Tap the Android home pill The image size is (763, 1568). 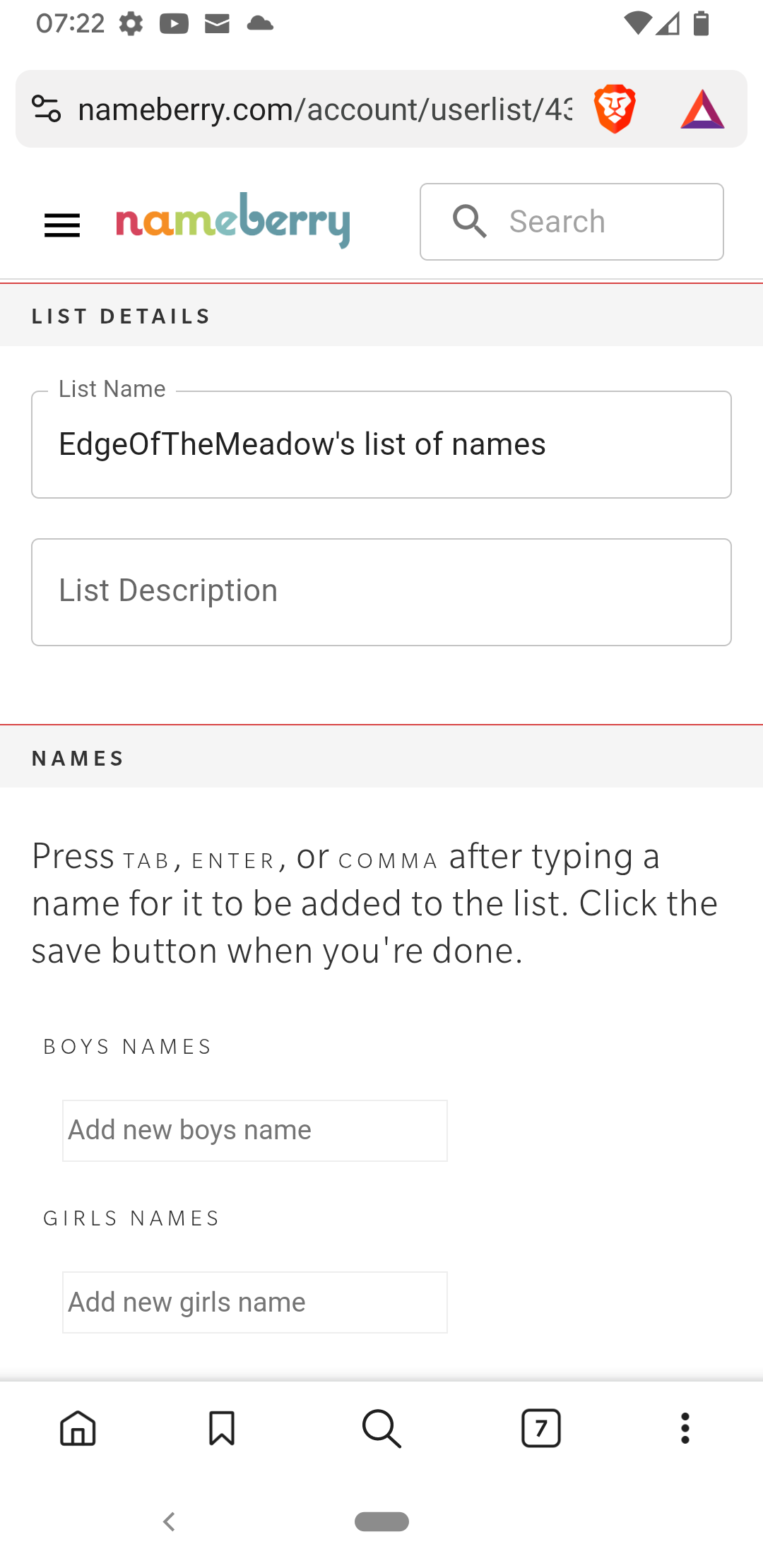pos(381,1521)
